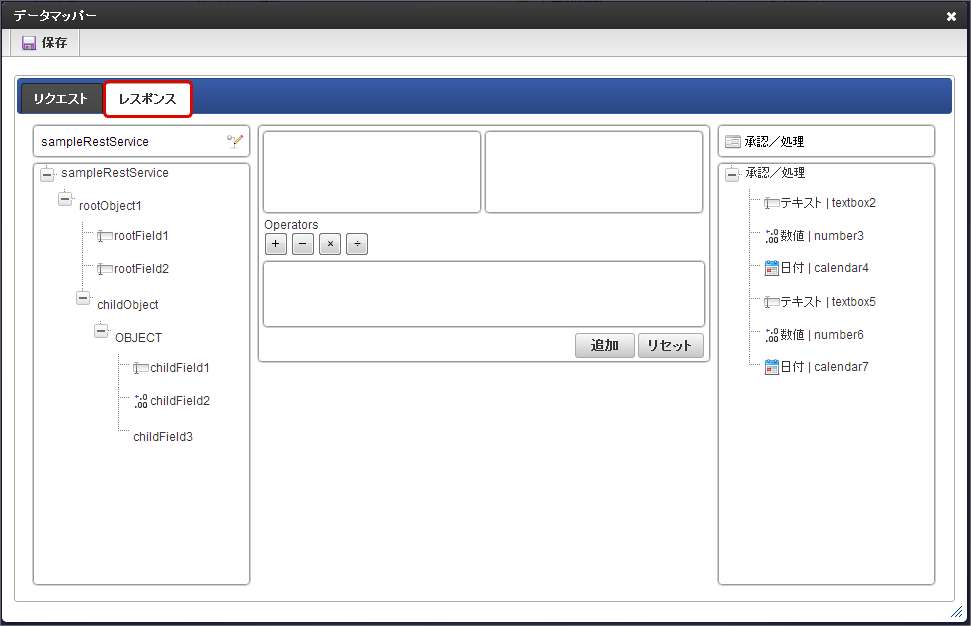The image size is (971, 626).
Task: Collapse the rootObject1 node
Action: (x=65, y=199)
